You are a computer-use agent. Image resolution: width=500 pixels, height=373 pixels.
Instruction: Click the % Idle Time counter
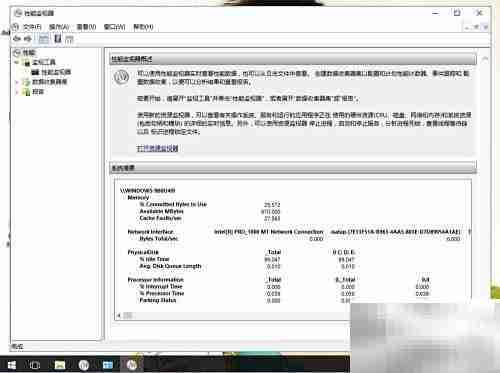pyautogui.click(x=155, y=259)
